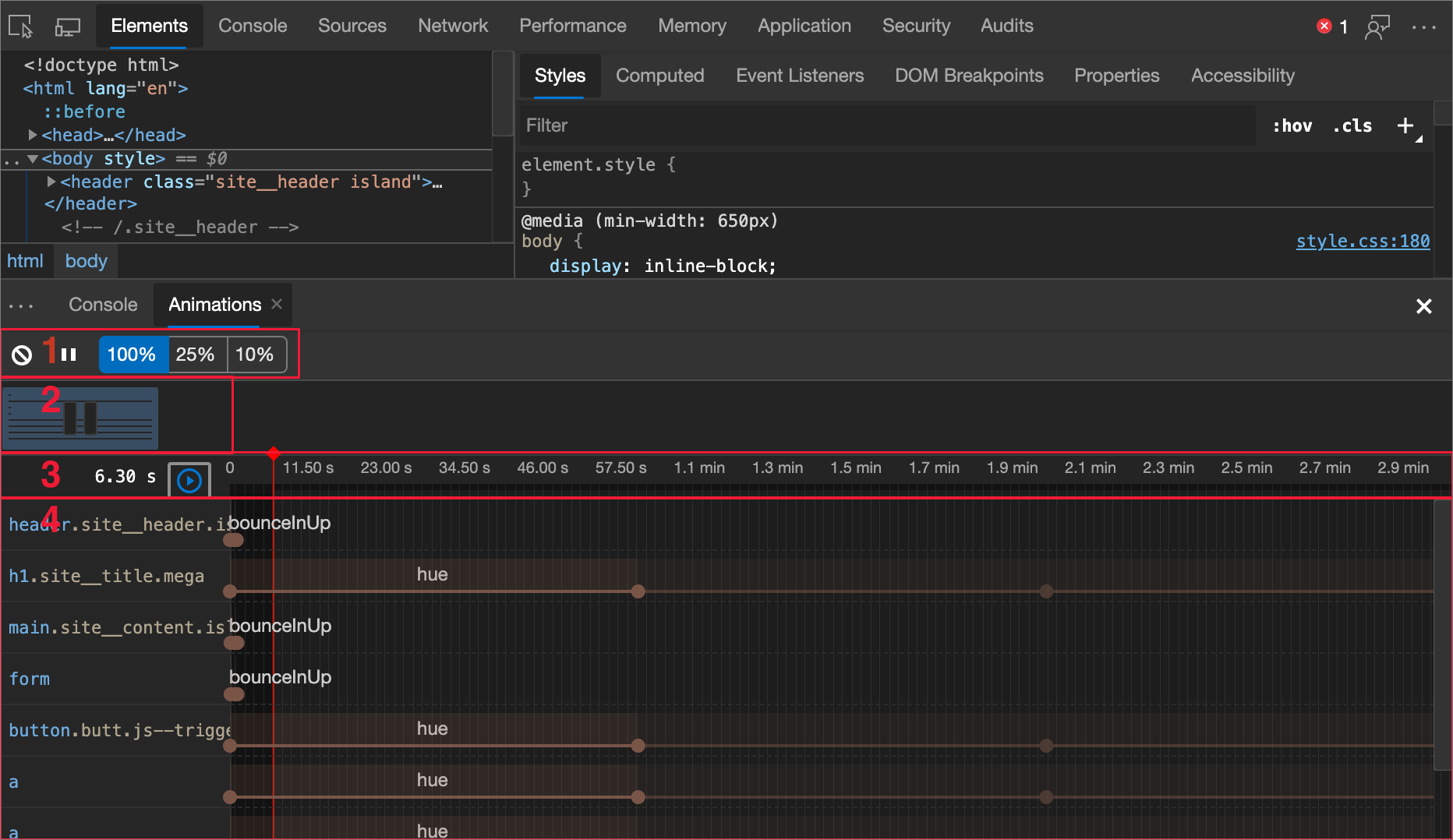Toggle the device toolbar
1453x840 pixels.
(x=67, y=26)
